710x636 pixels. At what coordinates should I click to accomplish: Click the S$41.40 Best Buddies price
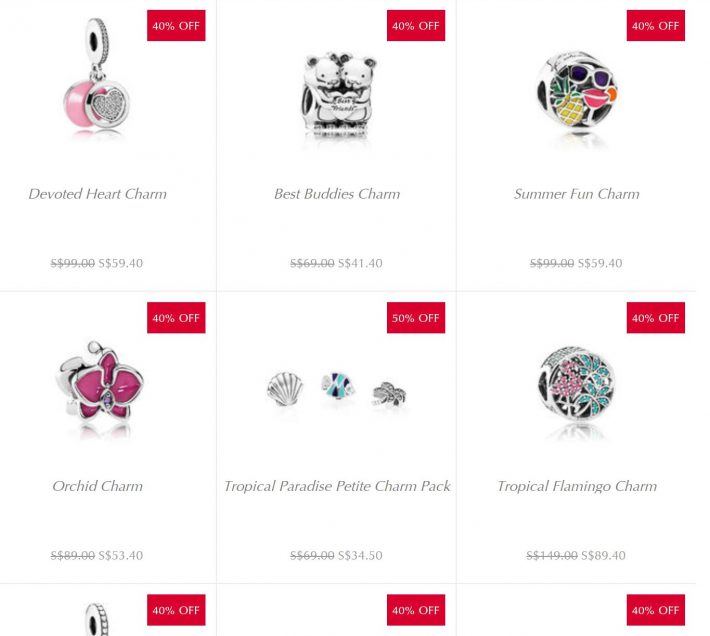tap(360, 263)
